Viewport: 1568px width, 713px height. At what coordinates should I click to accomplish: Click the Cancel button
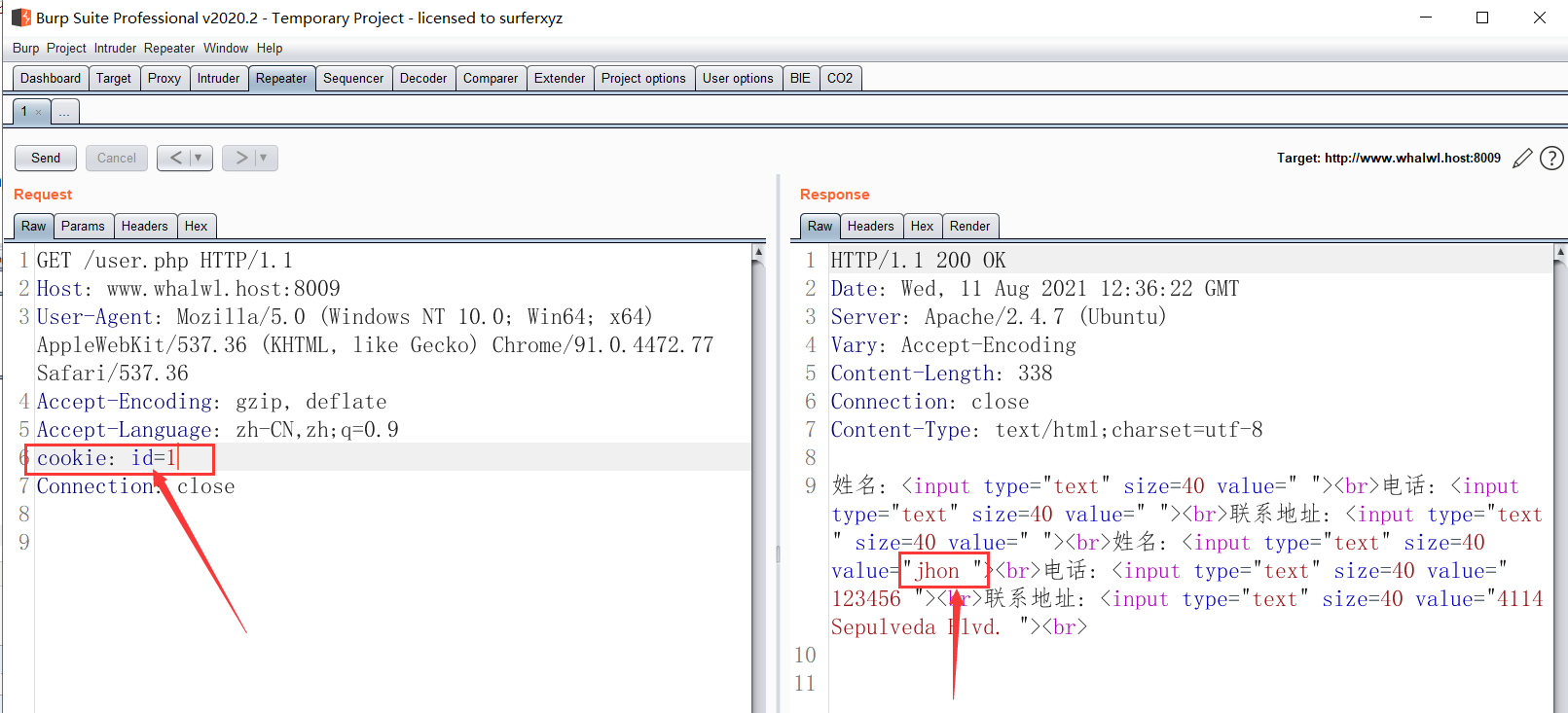117,158
